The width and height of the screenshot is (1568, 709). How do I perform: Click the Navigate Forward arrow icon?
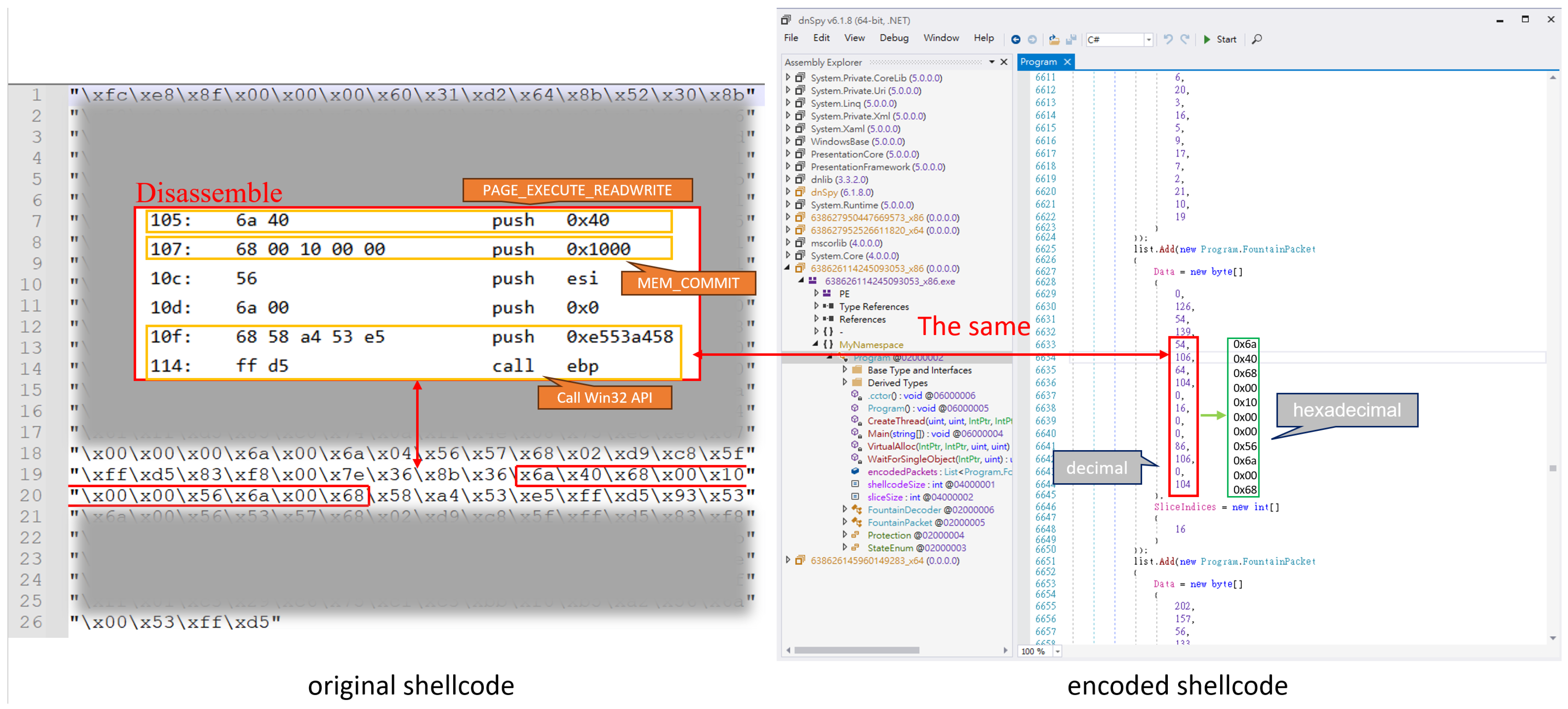pyautogui.click(x=1032, y=40)
